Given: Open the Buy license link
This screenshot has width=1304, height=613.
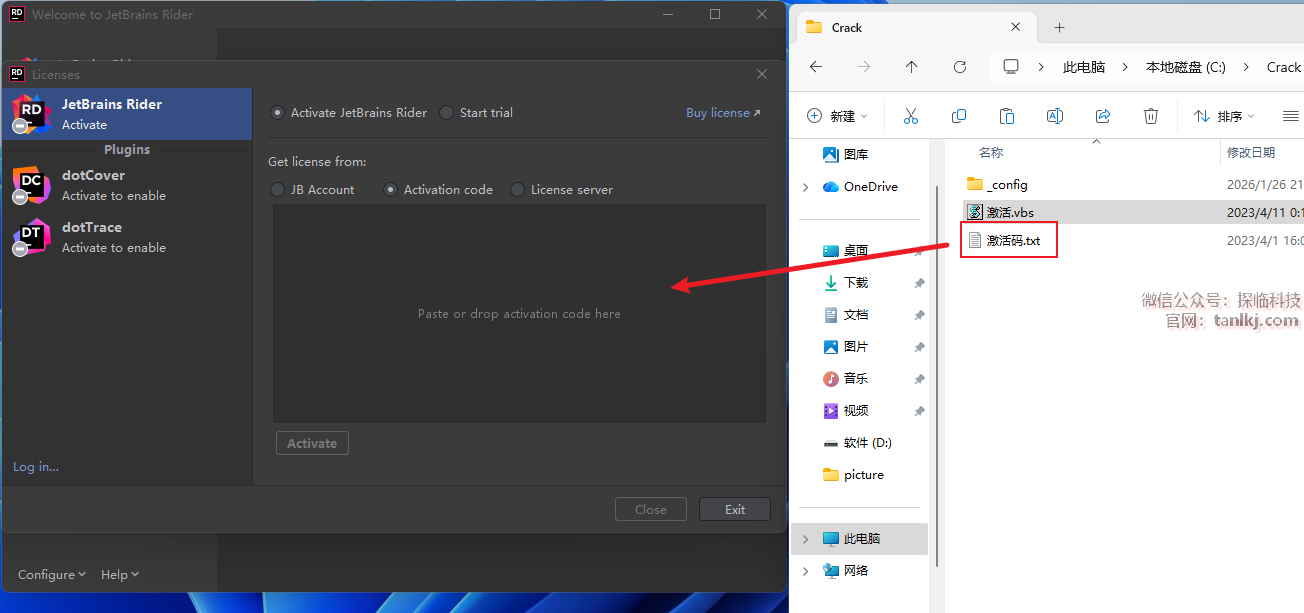Looking at the screenshot, I should (722, 113).
